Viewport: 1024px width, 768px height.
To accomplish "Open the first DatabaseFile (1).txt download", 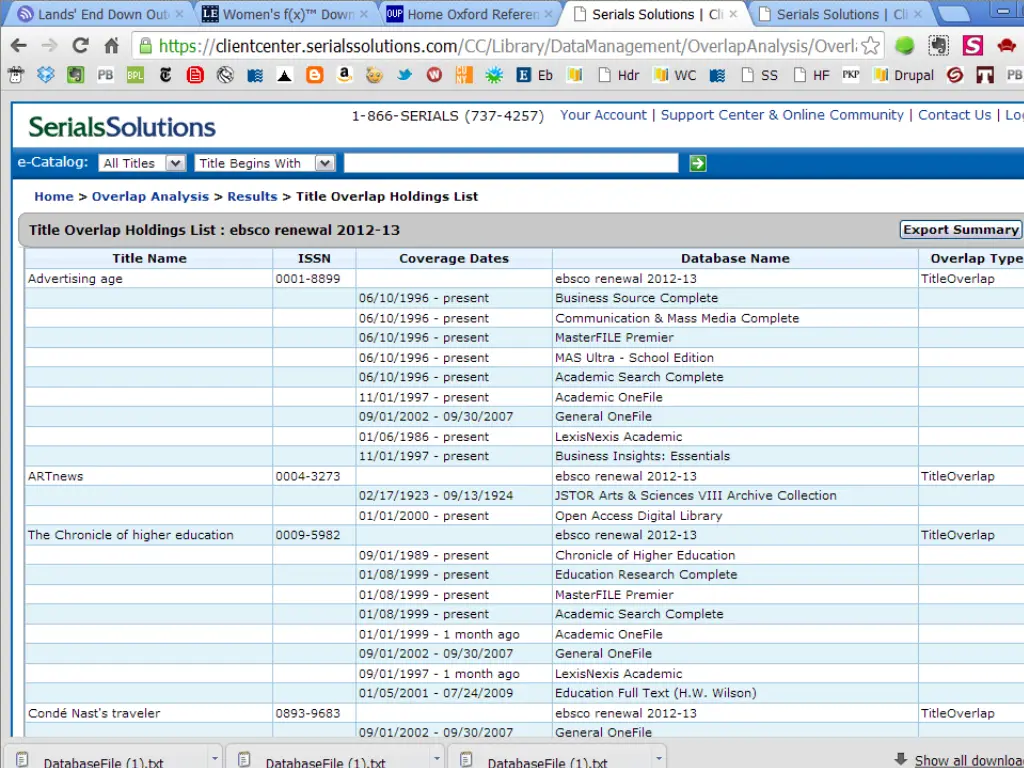I will click(x=103, y=762).
